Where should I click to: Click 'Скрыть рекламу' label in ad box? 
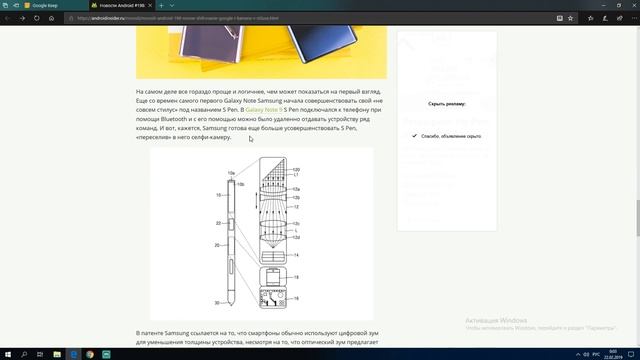(447, 104)
